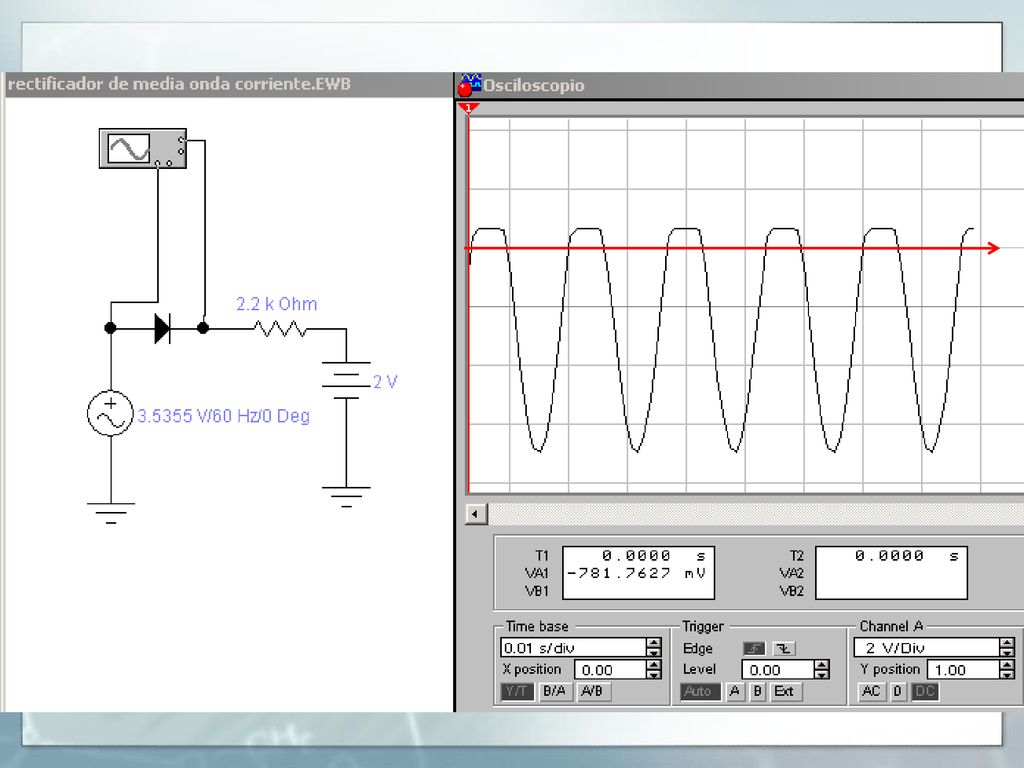
Task: Click the Channel A 2 V/Div field
Action: coord(927,648)
